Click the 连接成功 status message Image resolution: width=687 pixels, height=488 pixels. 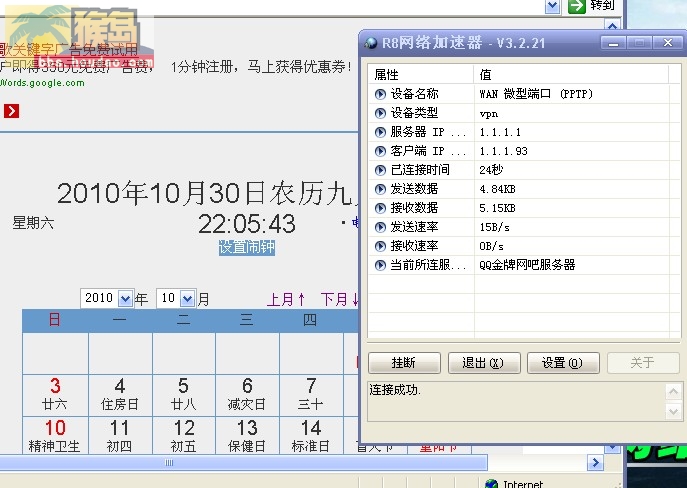pyautogui.click(x=395, y=390)
